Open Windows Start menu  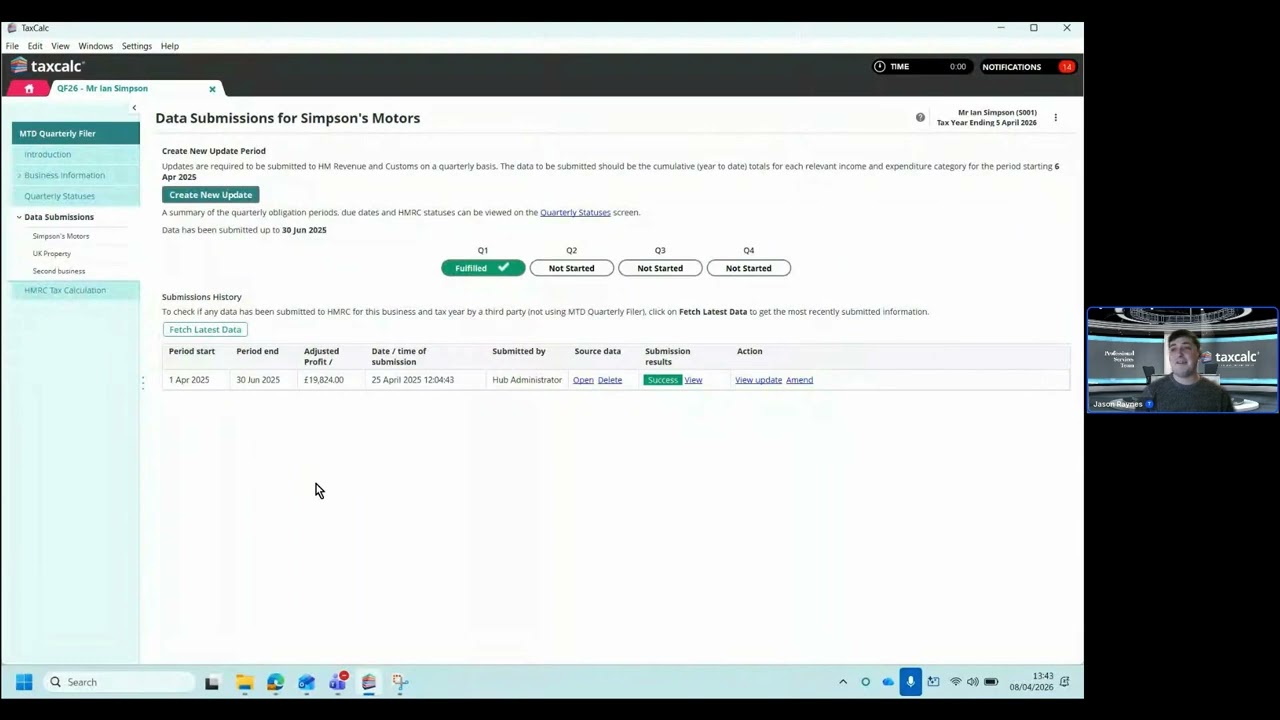24,682
